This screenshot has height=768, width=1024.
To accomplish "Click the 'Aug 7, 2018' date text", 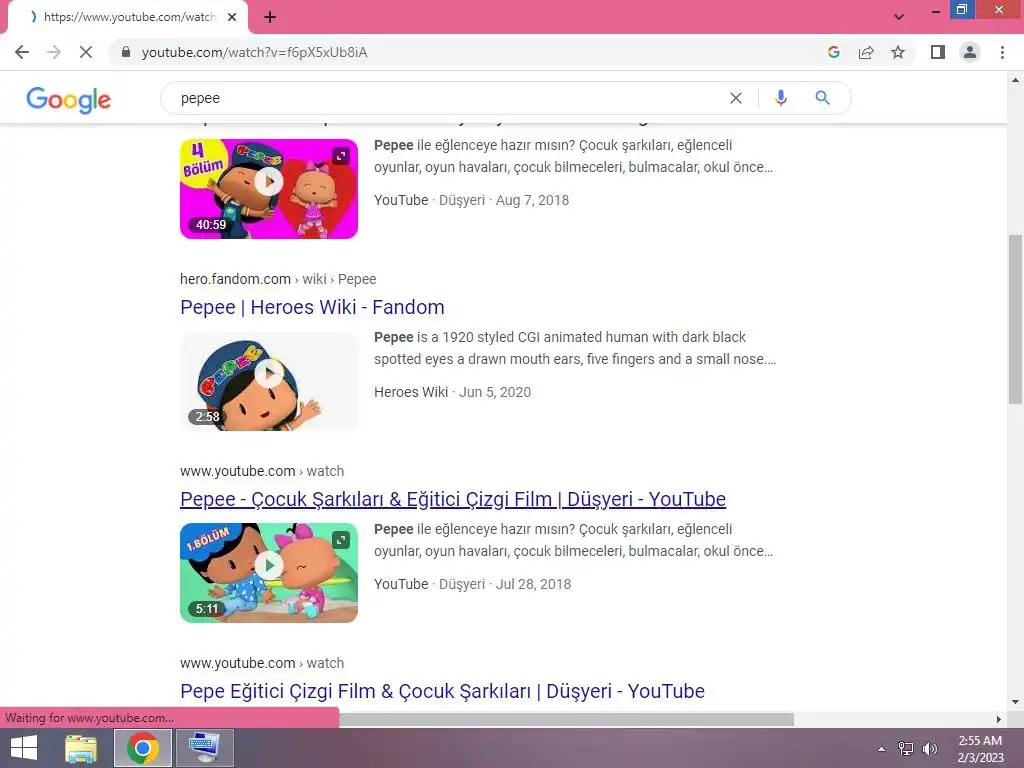I will [x=532, y=200].
